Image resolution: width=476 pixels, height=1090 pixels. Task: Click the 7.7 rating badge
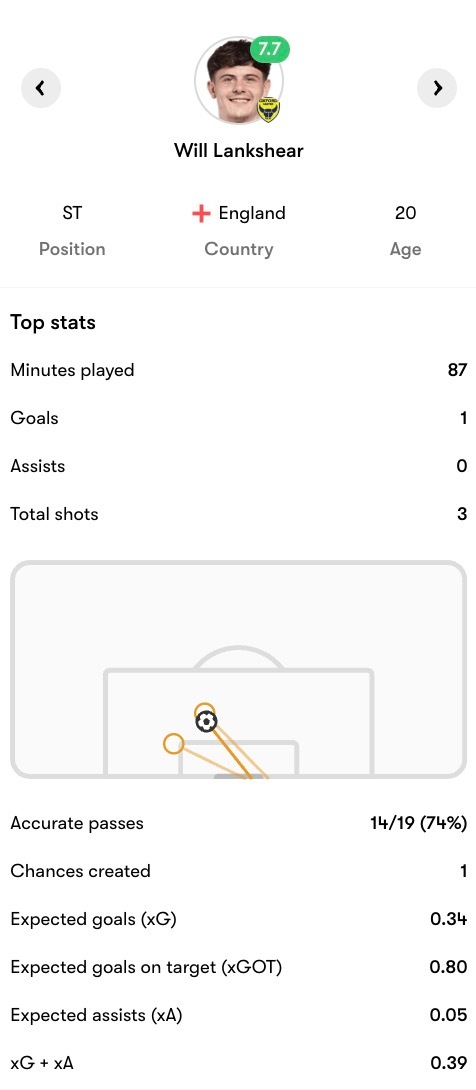tap(270, 49)
